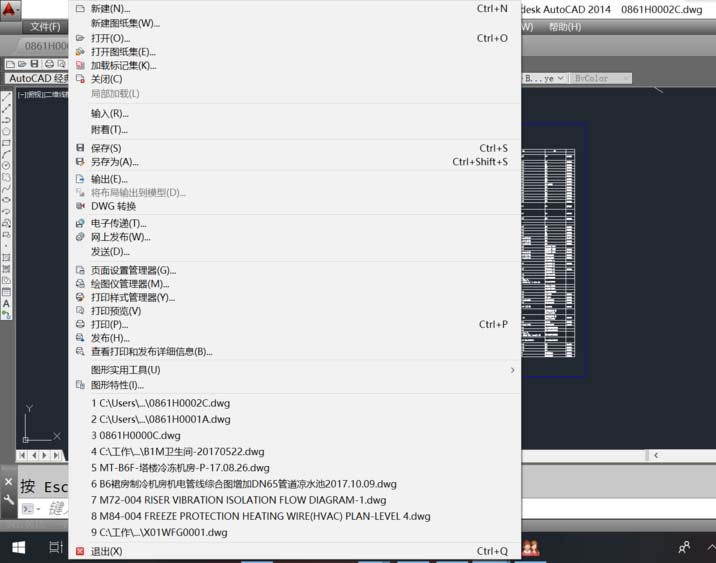Image resolution: width=716 pixels, height=563 pixels.
Task: Select New (新建) in File menu
Action: [x=295, y=8]
